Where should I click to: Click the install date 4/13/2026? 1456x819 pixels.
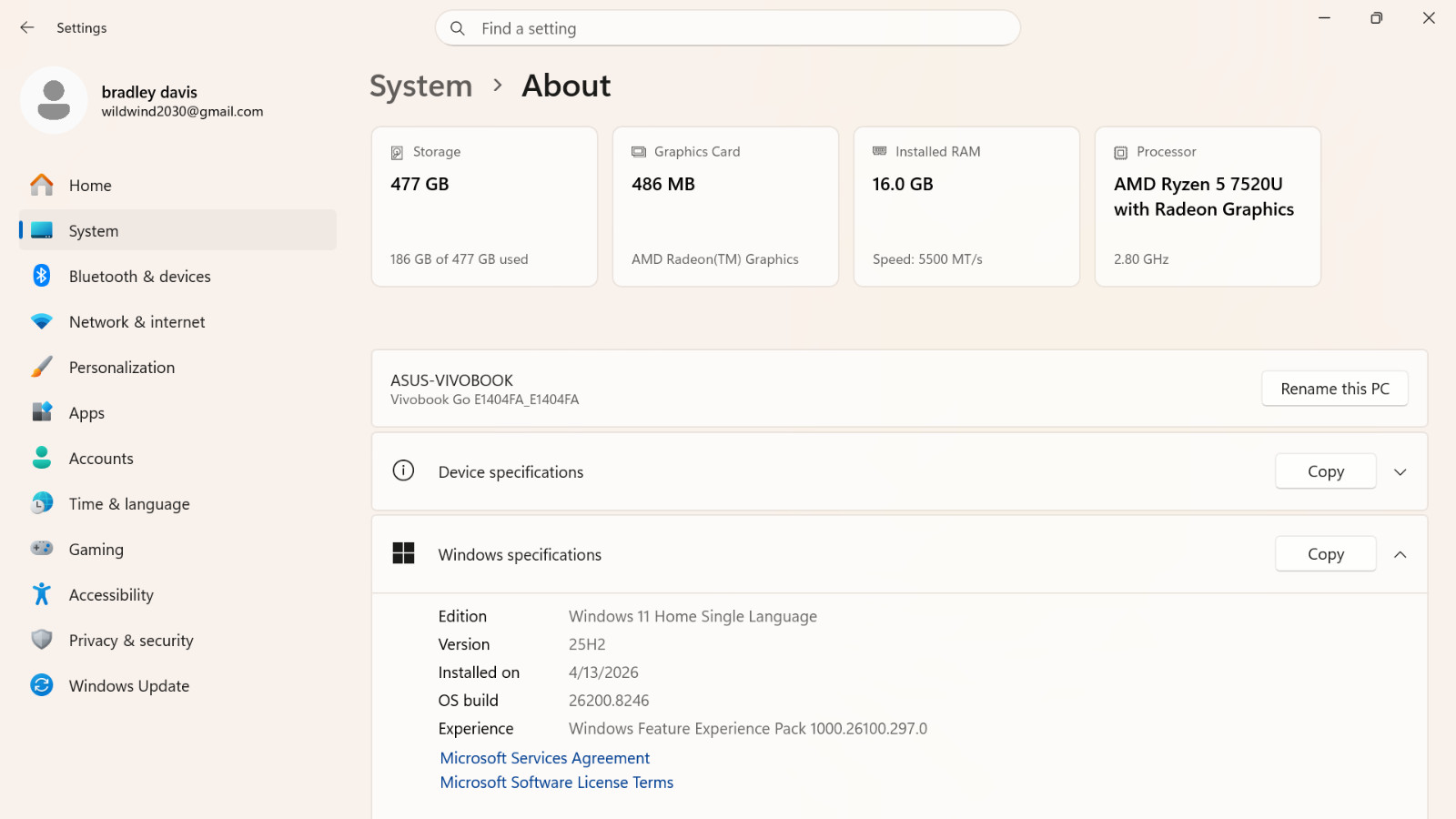(x=603, y=672)
